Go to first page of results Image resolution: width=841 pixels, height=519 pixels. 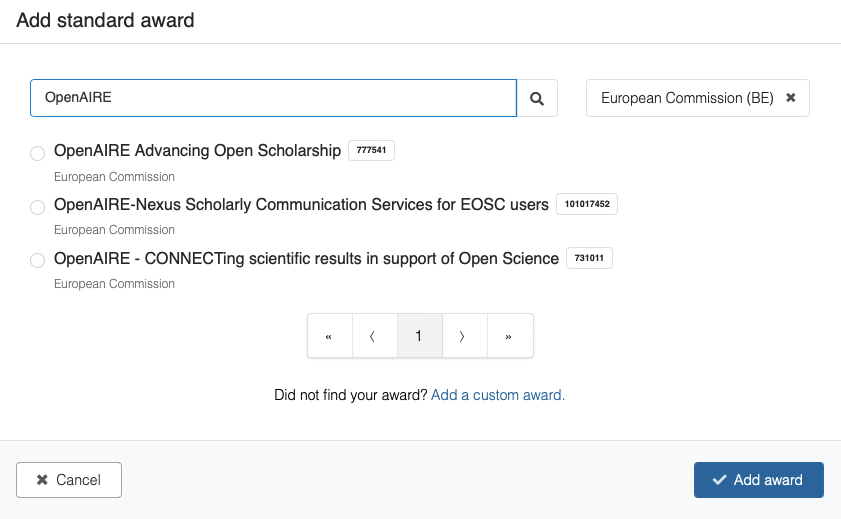pyautogui.click(x=329, y=336)
